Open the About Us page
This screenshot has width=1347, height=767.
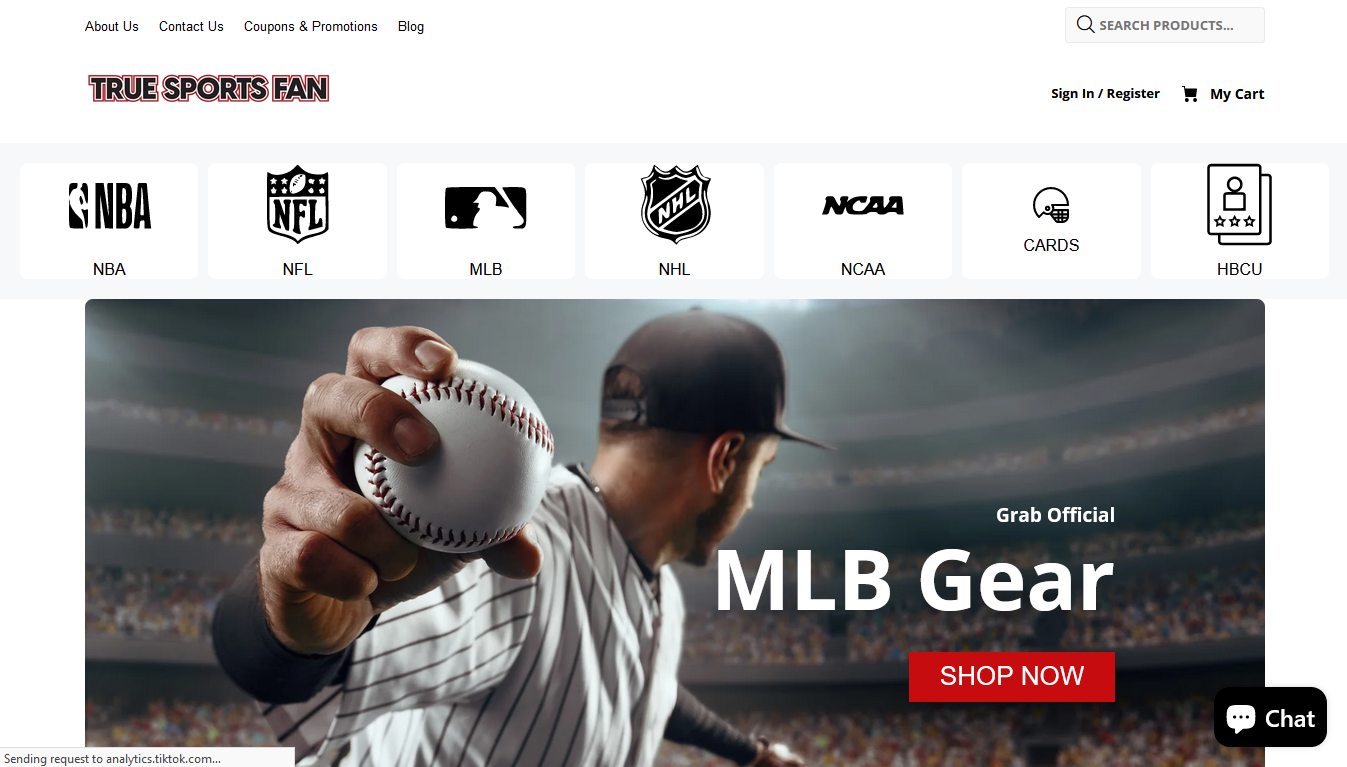pos(112,27)
